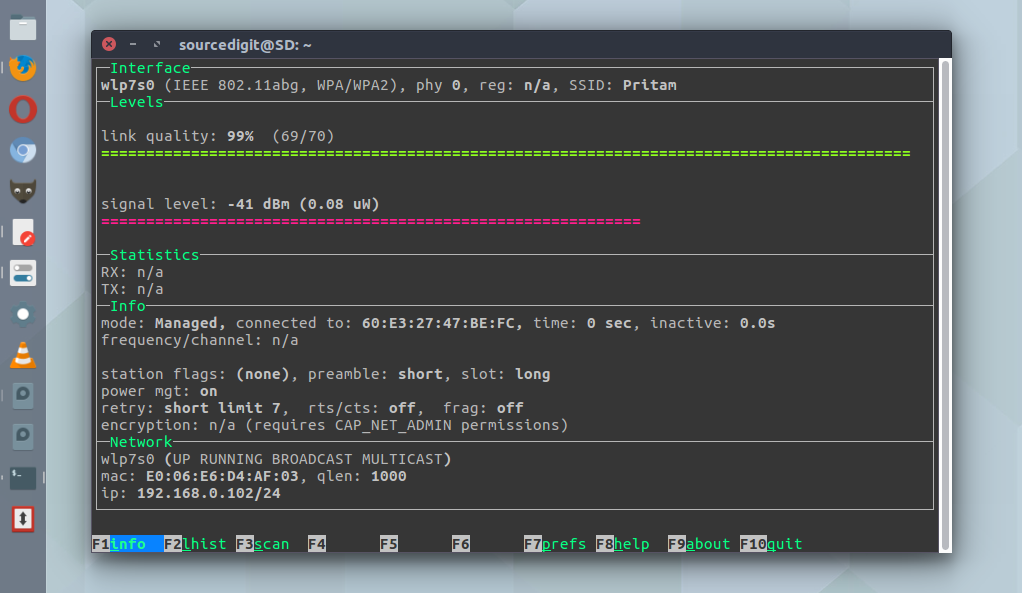The height and width of the screenshot is (593, 1022).
Task: Click the terminal vertical scrollbar
Action: pyautogui.click(x=945, y=305)
